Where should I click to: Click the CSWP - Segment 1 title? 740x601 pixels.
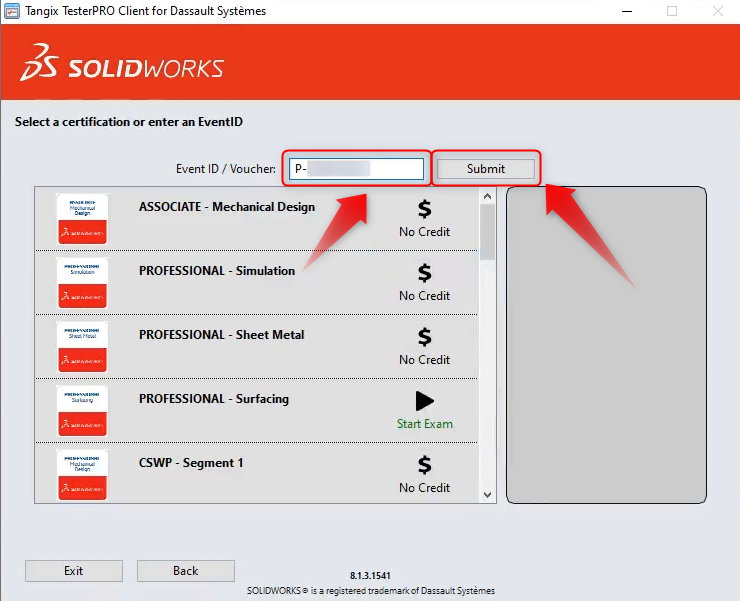pos(191,463)
